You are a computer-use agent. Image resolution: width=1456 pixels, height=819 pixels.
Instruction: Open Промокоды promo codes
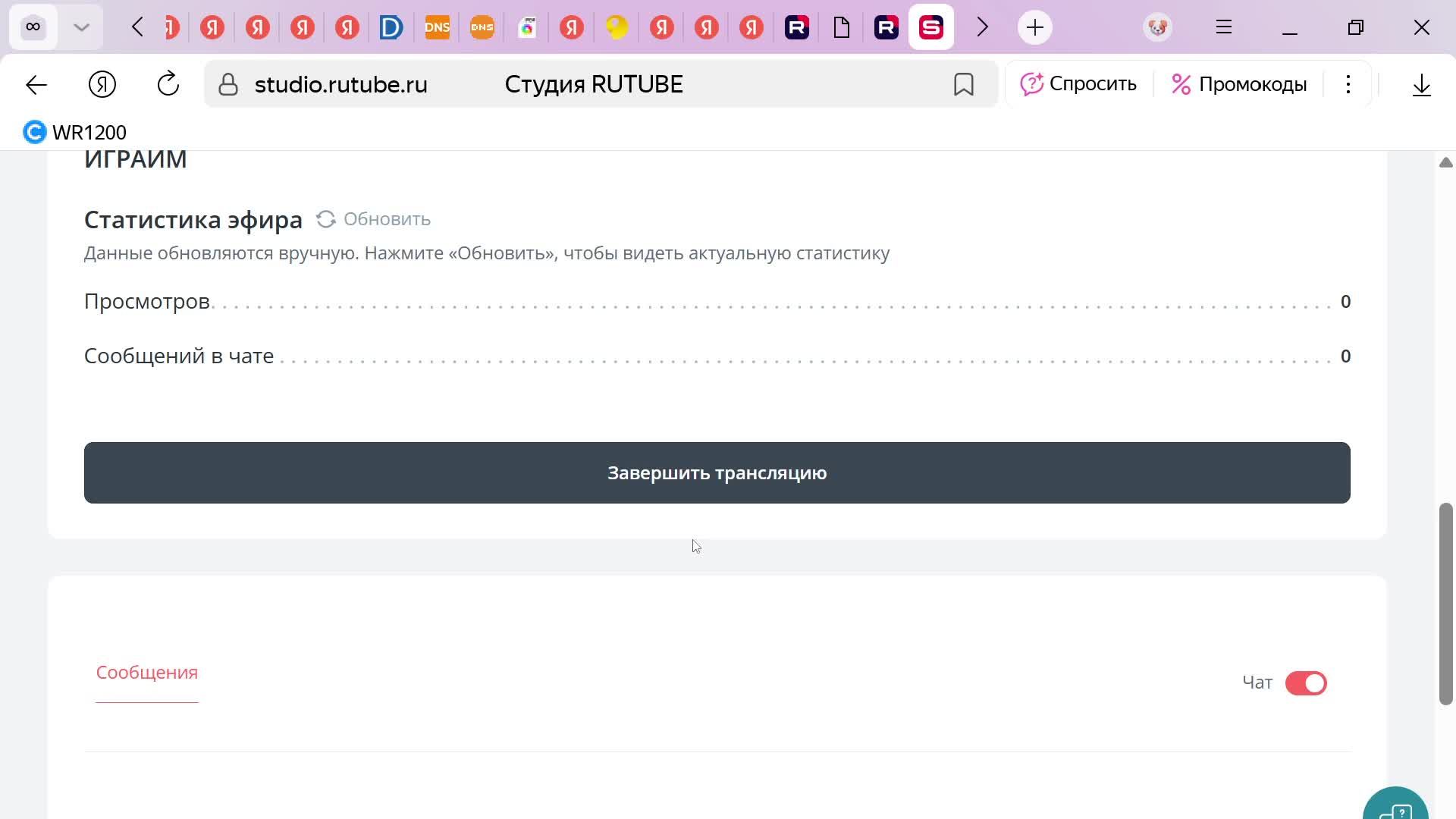pos(1239,84)
